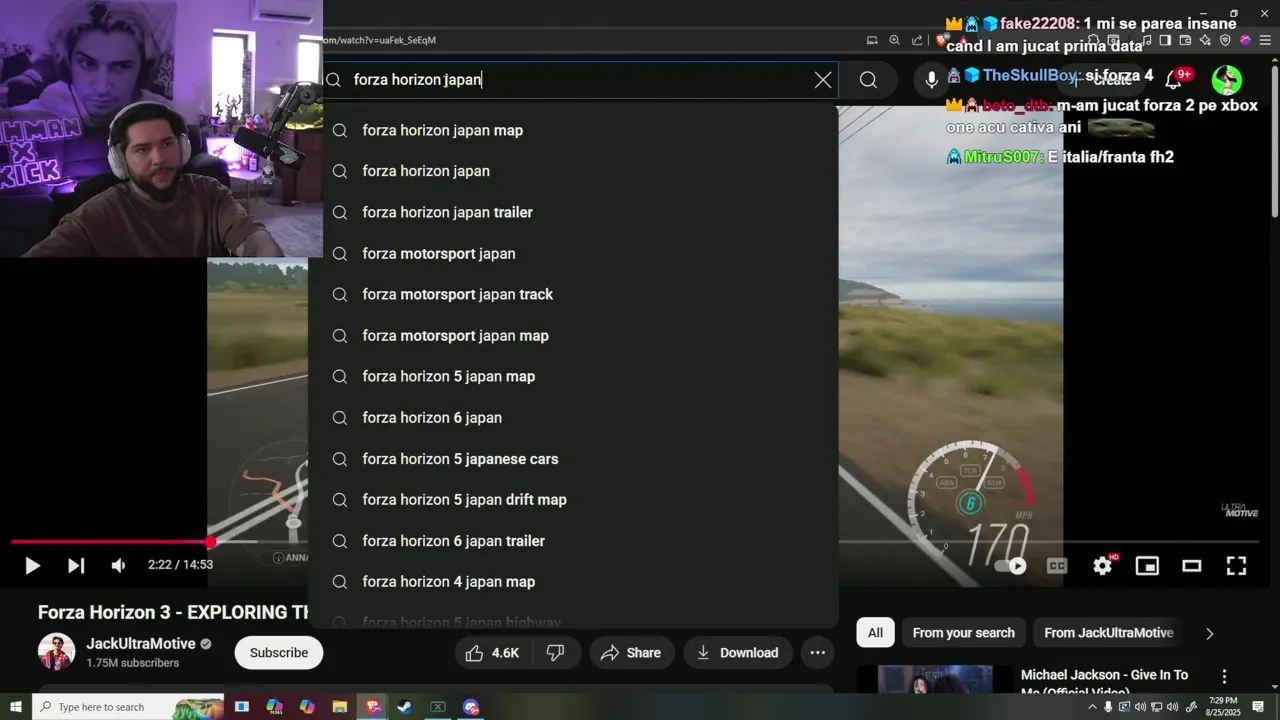Select suggestion 'forza horizon japan trailer'

click(574, 212)
